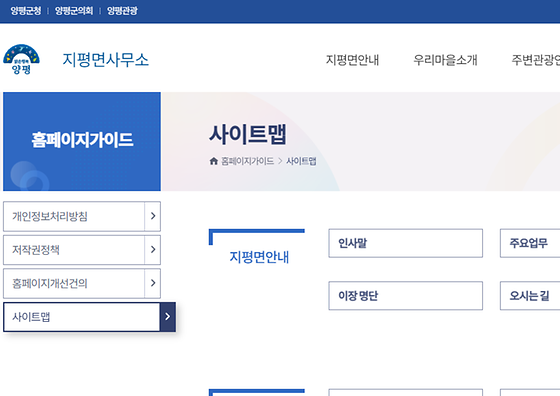Image resolution: width=560 pixels, height=396 pixels.
Task: Open 오시는 길 sitemap link
Action: click(530, 296)
